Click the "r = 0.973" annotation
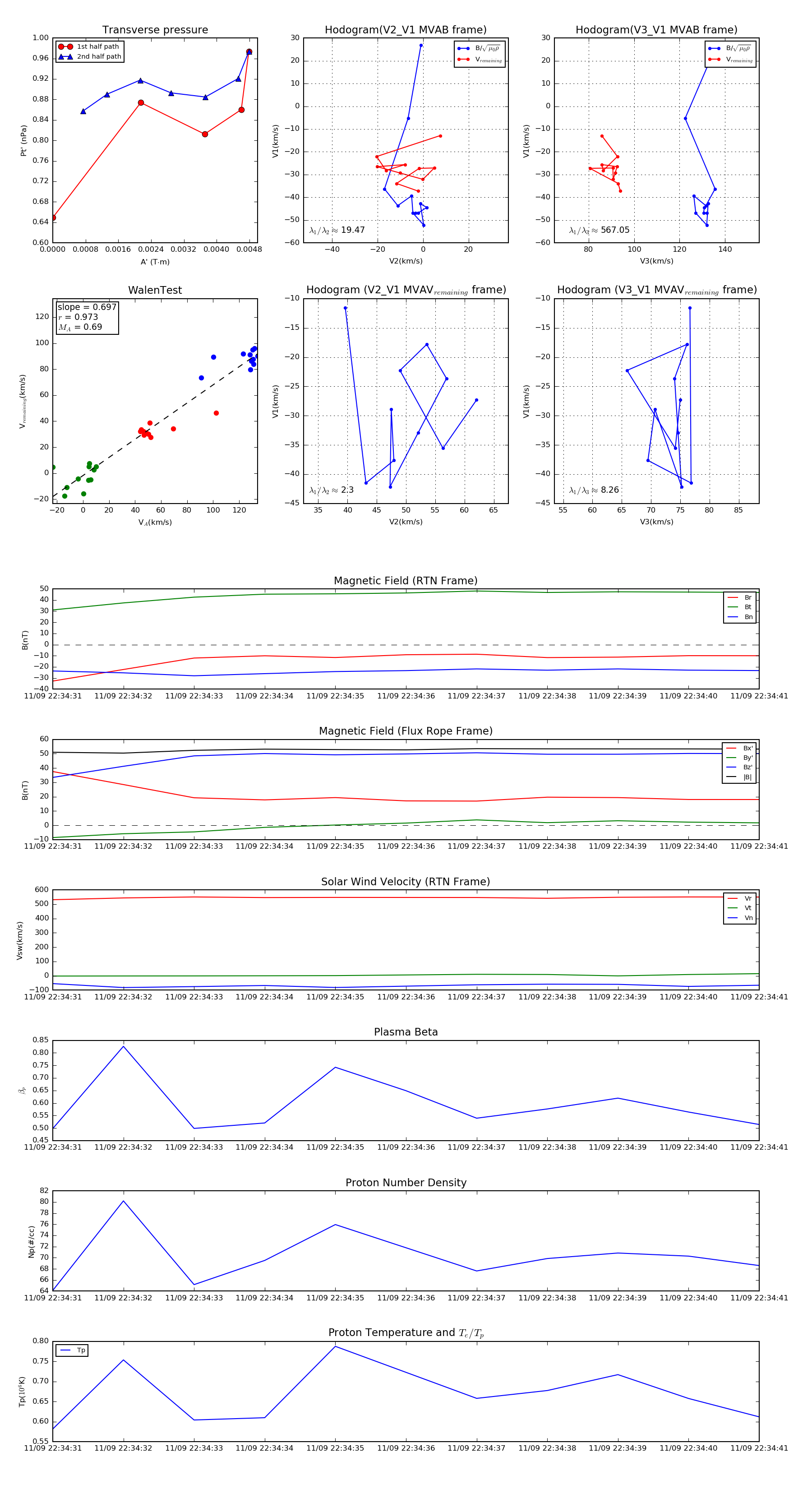The width and height of the screenshot is (812, 1489). click(x=78, y=317)
